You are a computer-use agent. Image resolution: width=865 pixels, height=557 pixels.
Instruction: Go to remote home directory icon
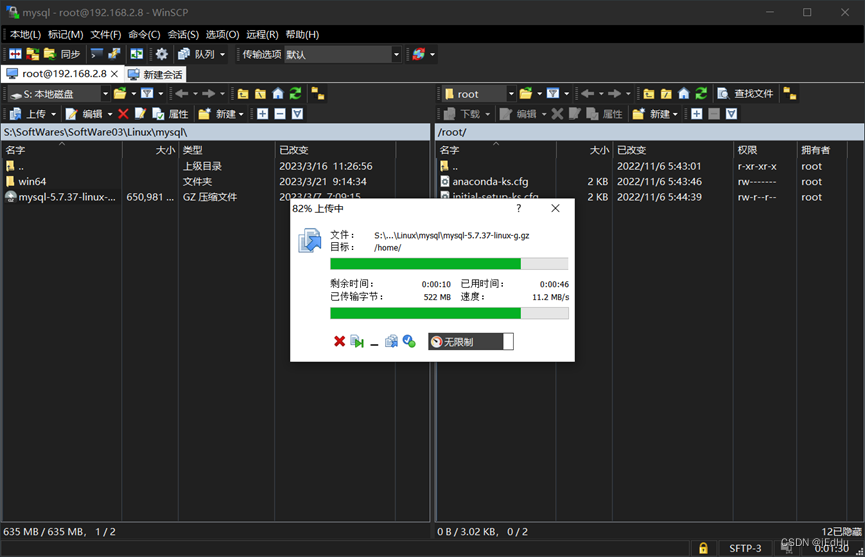click(684, 94)
